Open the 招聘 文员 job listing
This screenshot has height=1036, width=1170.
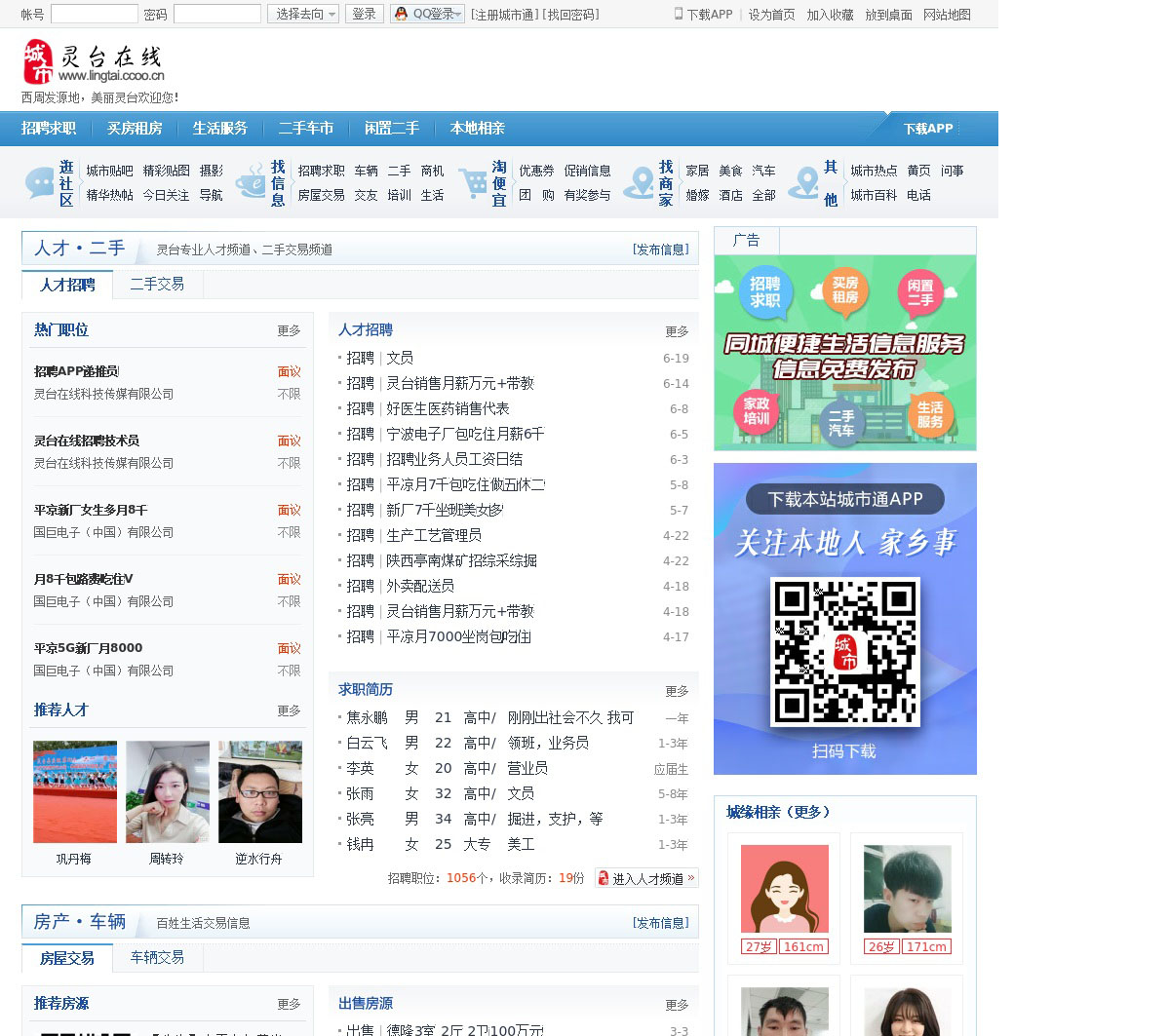(x=399, y=358)
